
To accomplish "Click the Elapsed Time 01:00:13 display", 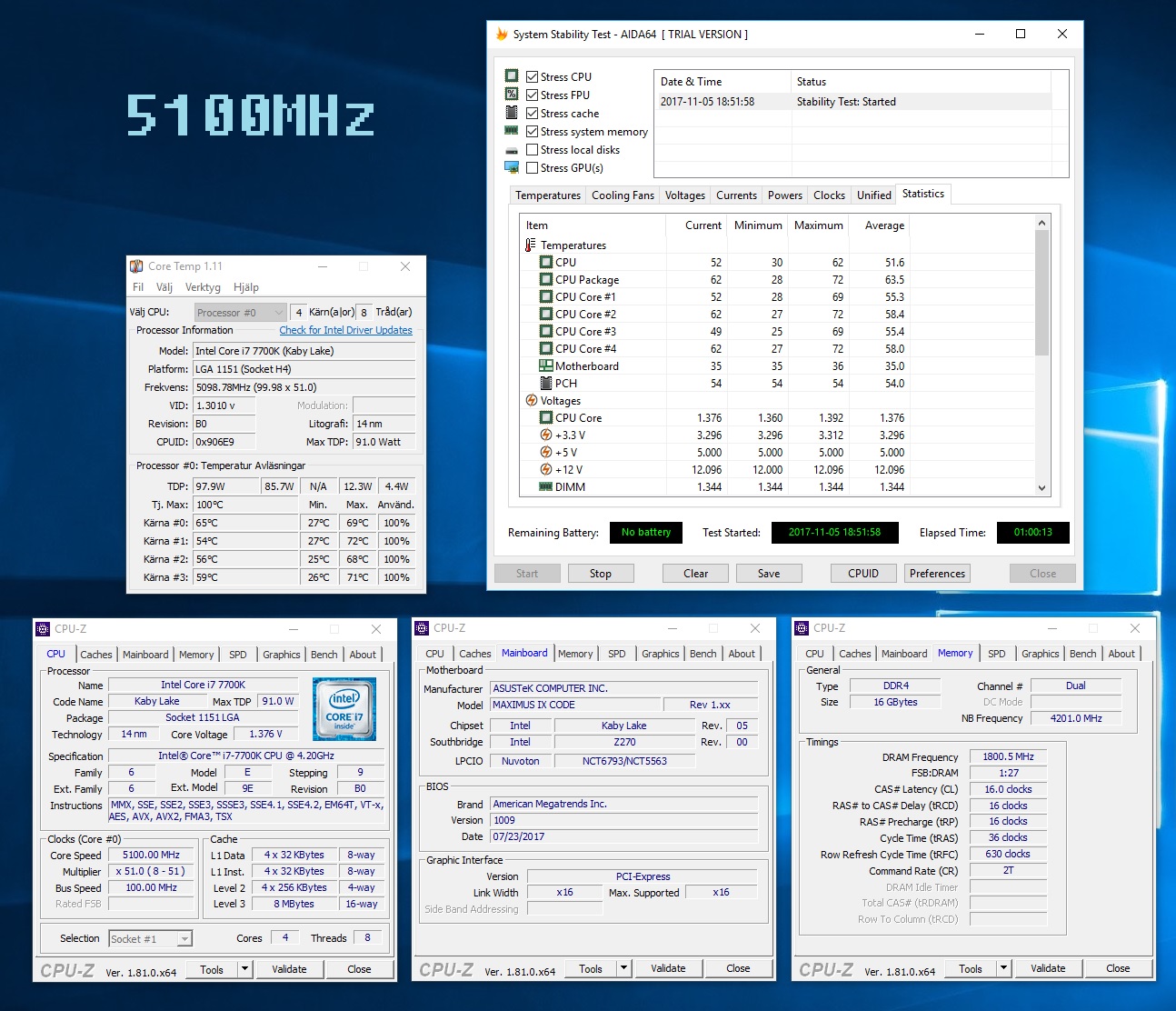I will (1032, 533).
